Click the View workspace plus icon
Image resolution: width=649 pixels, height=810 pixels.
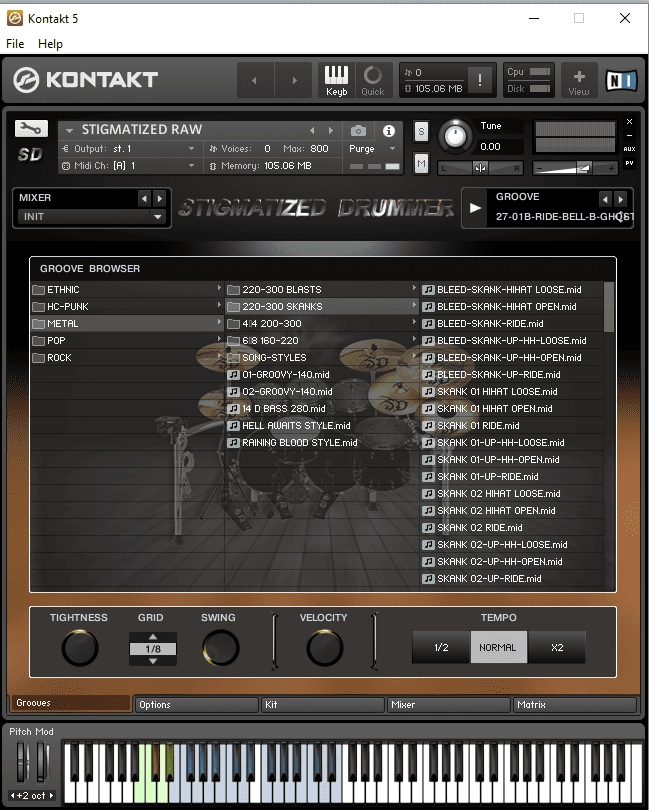(x=579, y=80)
